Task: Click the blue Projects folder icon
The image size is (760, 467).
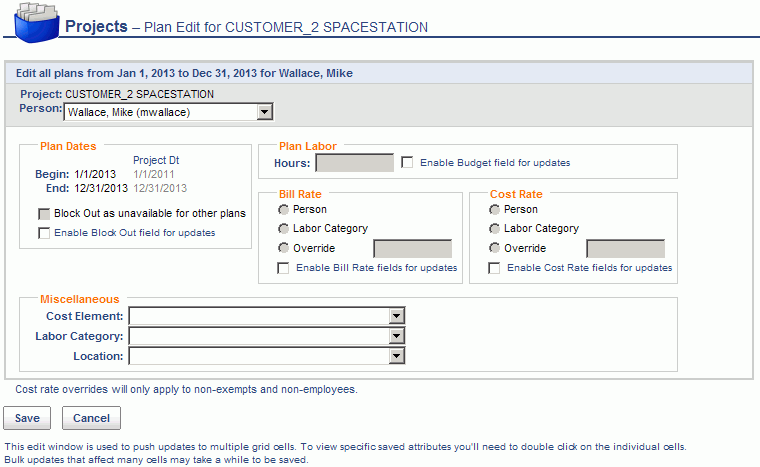Action: (37, 23)
